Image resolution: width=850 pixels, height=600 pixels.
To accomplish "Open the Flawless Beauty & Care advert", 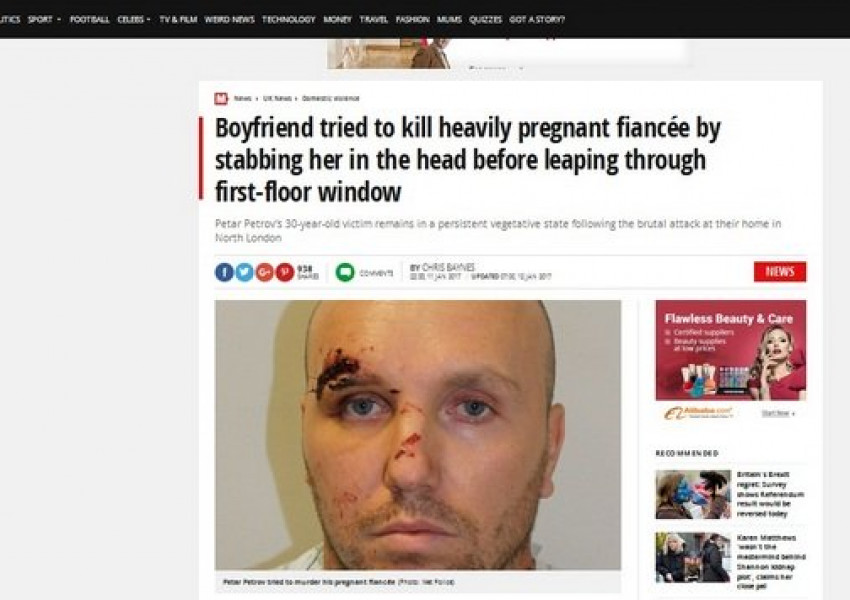I will point(731,350).
